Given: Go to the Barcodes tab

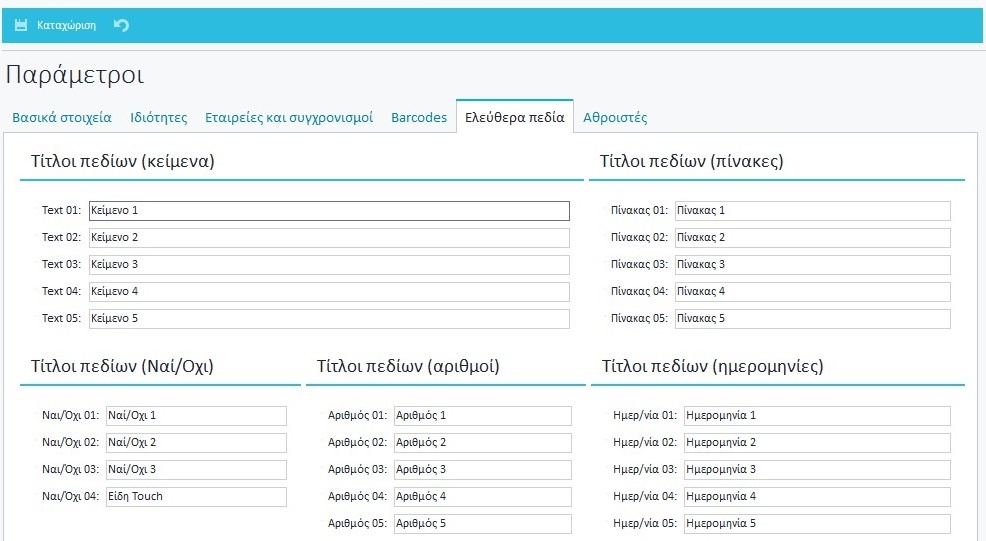Looking at the screenshot, I should pyautogui.click(x=419, y=117).
